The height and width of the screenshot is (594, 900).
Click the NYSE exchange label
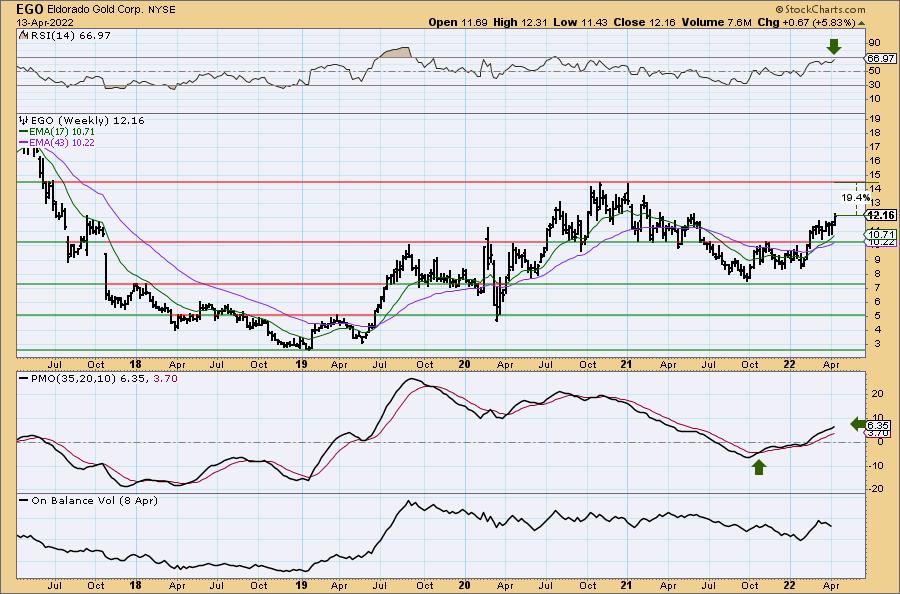click(x=160, y=10)
